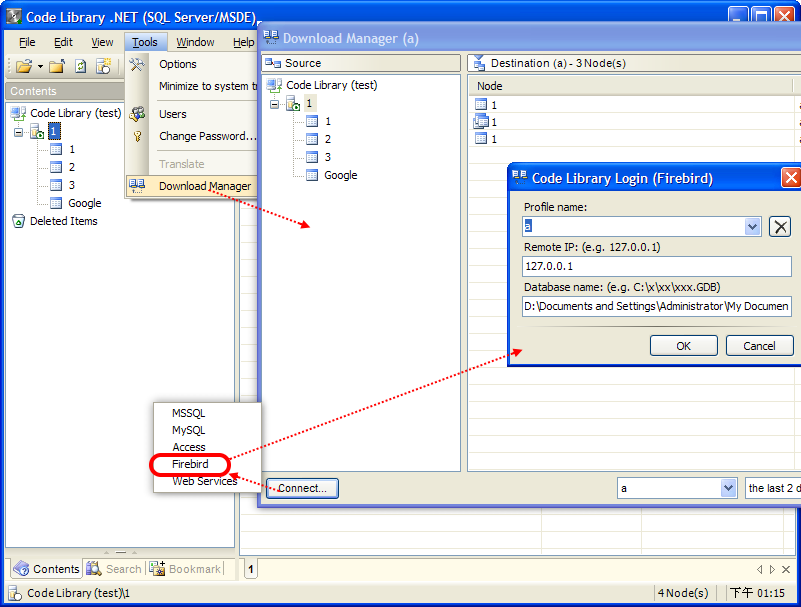This screenshot has height=607, width=801.
Task: Click the Google node icon in Source tree
Action: point(312,175)
